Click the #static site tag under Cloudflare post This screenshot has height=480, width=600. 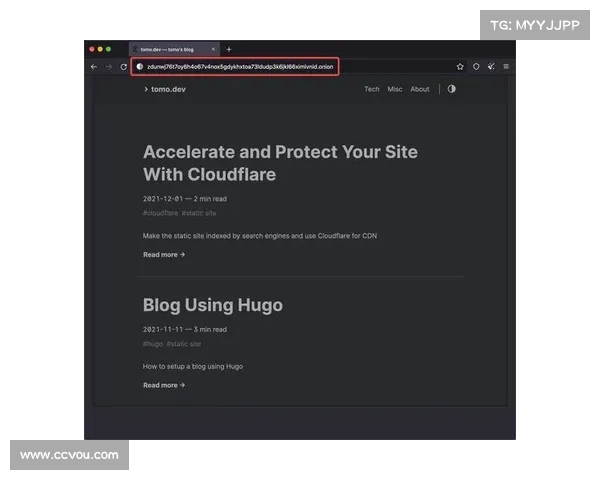point(199,213)
